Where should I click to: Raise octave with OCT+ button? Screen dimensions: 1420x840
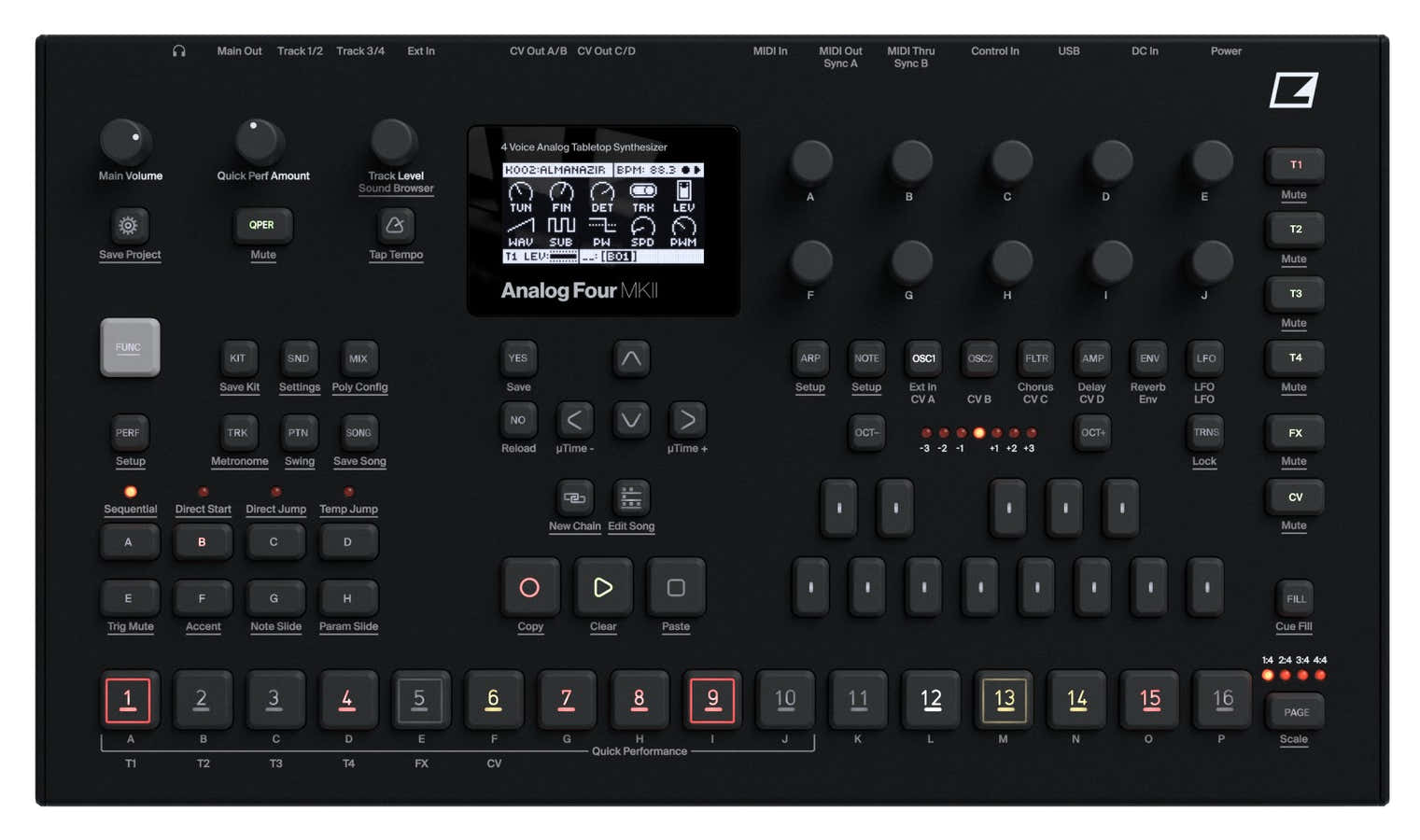coord(1092,433)
